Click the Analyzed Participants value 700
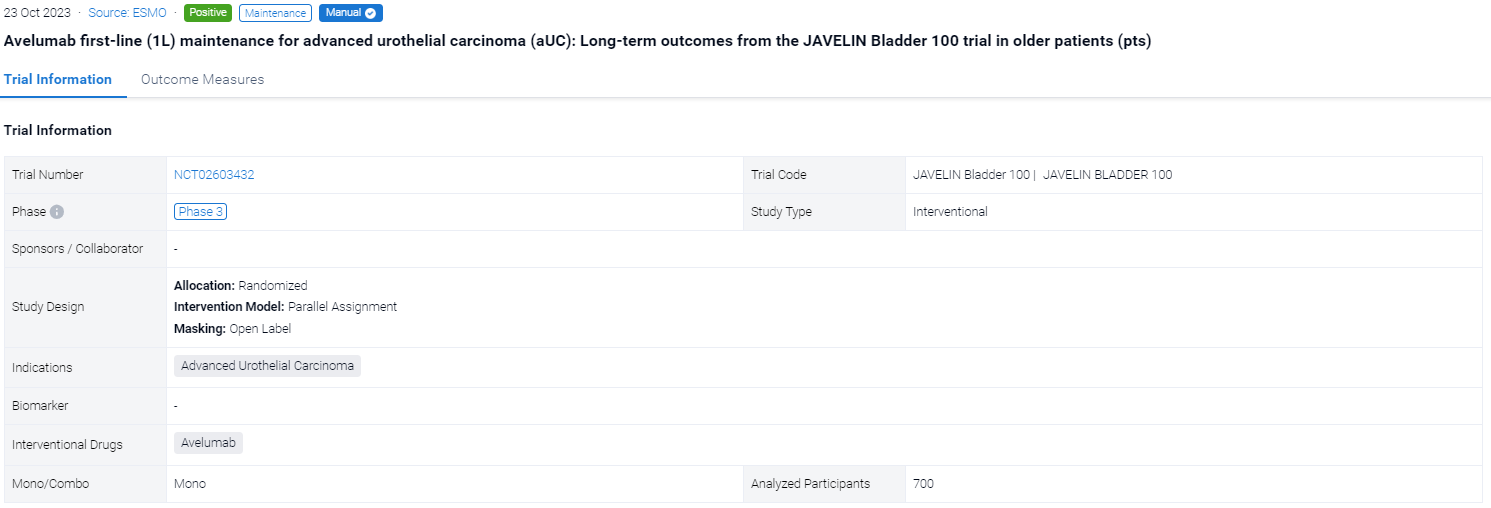This screenshot has height=508, width=1491. point(923,484)
